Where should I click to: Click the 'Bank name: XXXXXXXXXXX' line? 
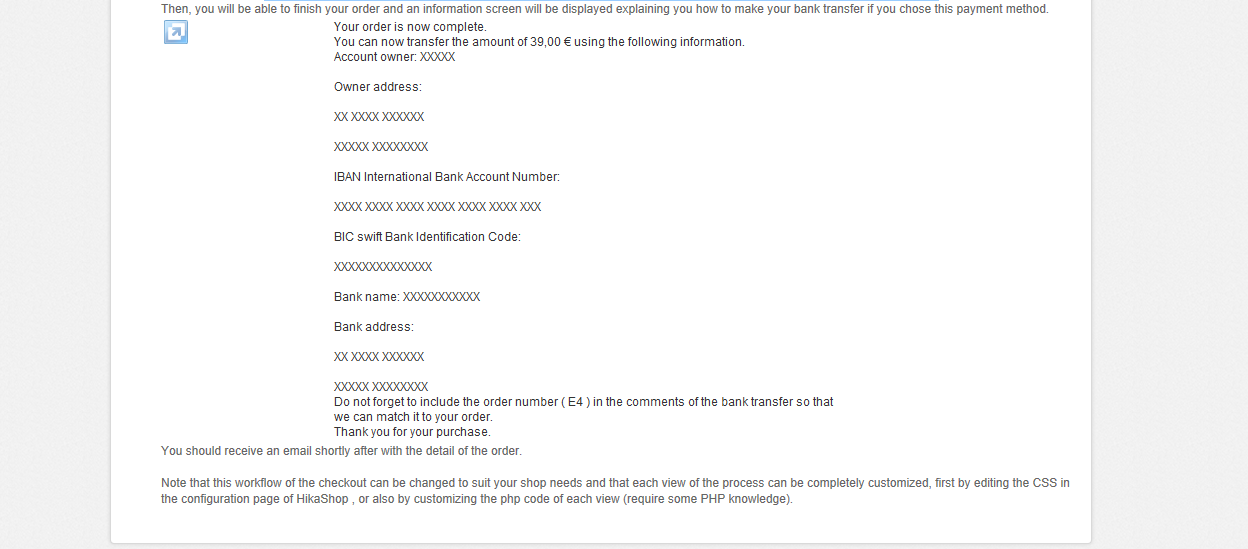point(407,297)
